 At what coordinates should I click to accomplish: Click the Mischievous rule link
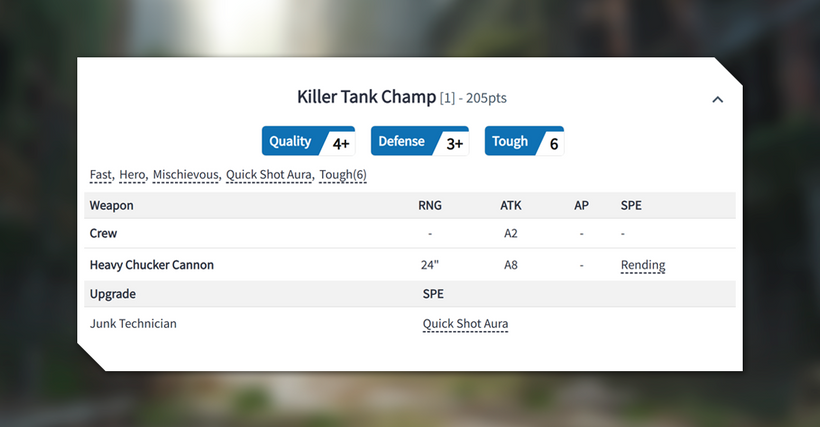coord(185,175)
